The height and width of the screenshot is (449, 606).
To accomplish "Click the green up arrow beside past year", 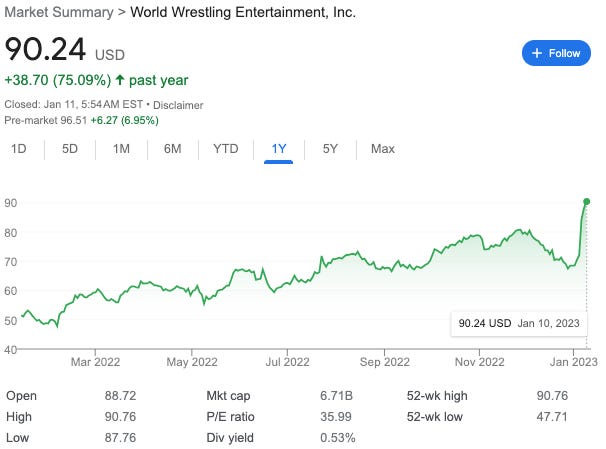I will tap(120, 80).
